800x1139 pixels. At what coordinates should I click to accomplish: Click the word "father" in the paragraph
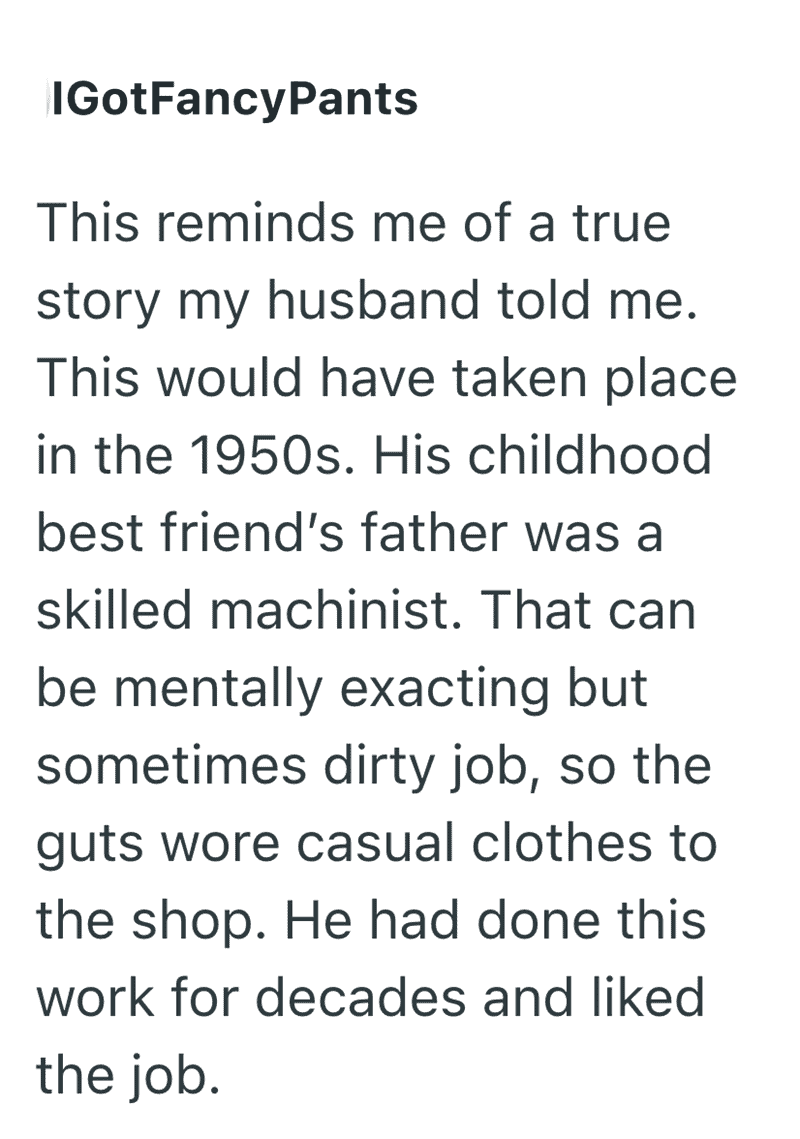coord(433,532)
